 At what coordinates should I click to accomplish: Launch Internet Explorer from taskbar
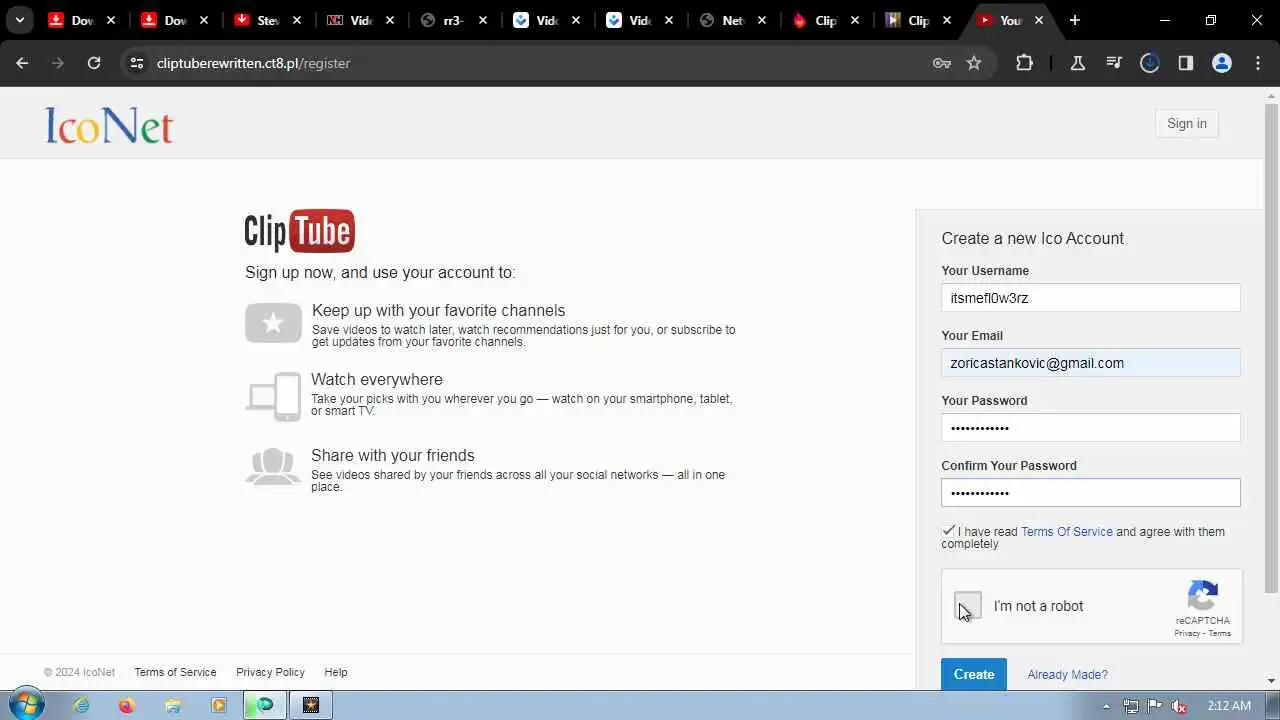[x=81, y=705]
